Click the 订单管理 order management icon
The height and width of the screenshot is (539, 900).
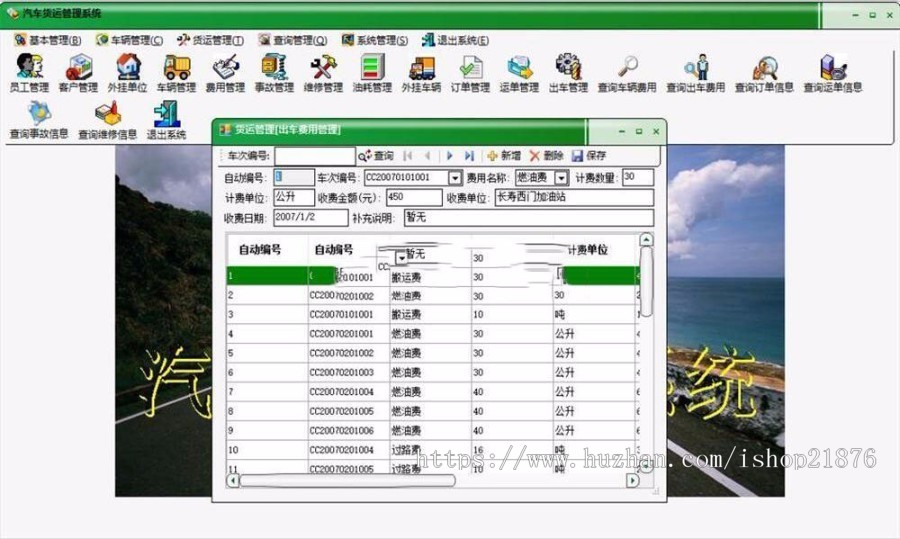[470, 67]
